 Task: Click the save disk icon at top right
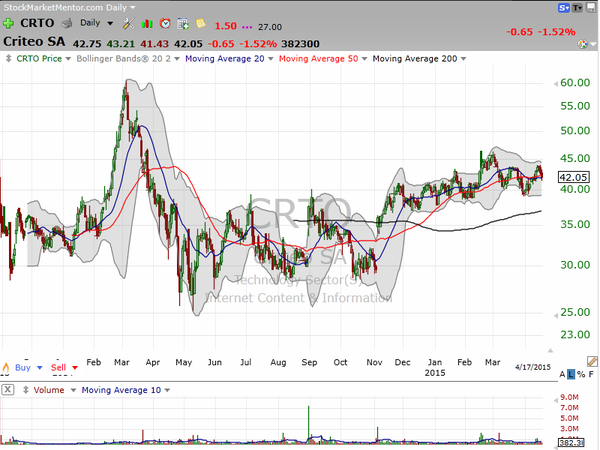[x=591, y=8]
